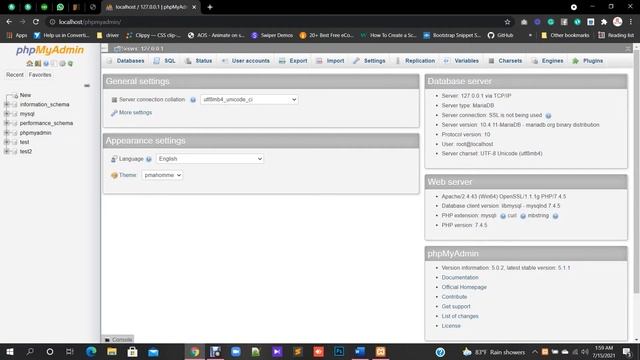Viewport: 640px width, 360px height.
Task: Open the Documentation link
Action: (460, 278)
